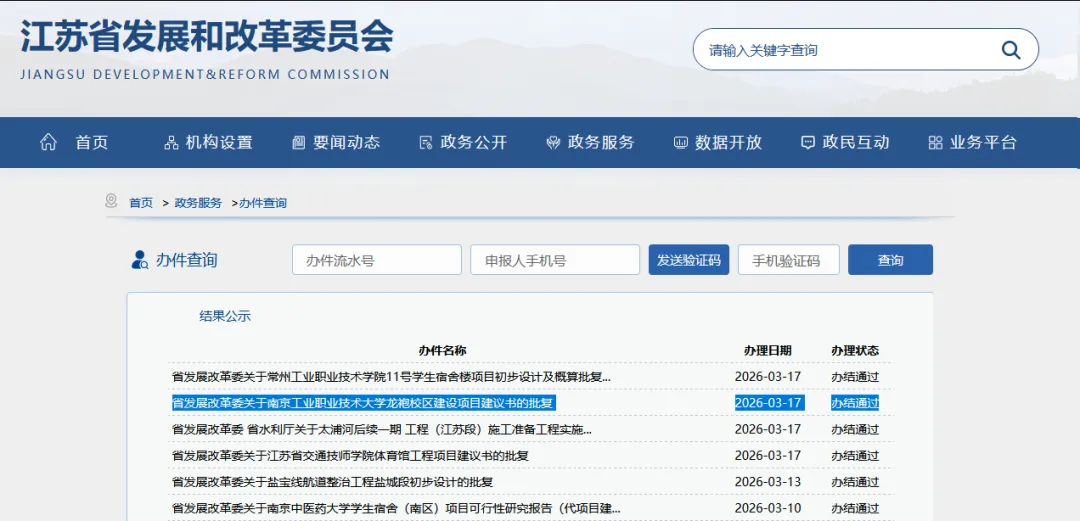
Task: Open the 机构设置 menu item
Action: [x=219, y=143]
